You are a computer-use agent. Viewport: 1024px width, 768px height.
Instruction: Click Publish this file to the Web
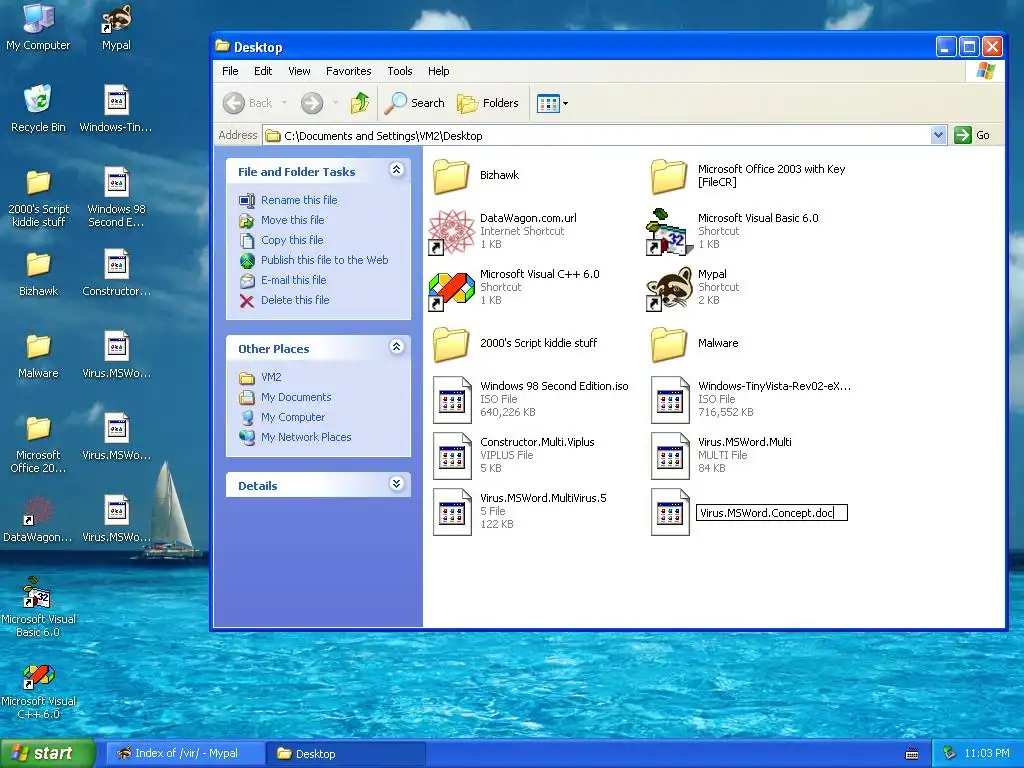point(325,260)
